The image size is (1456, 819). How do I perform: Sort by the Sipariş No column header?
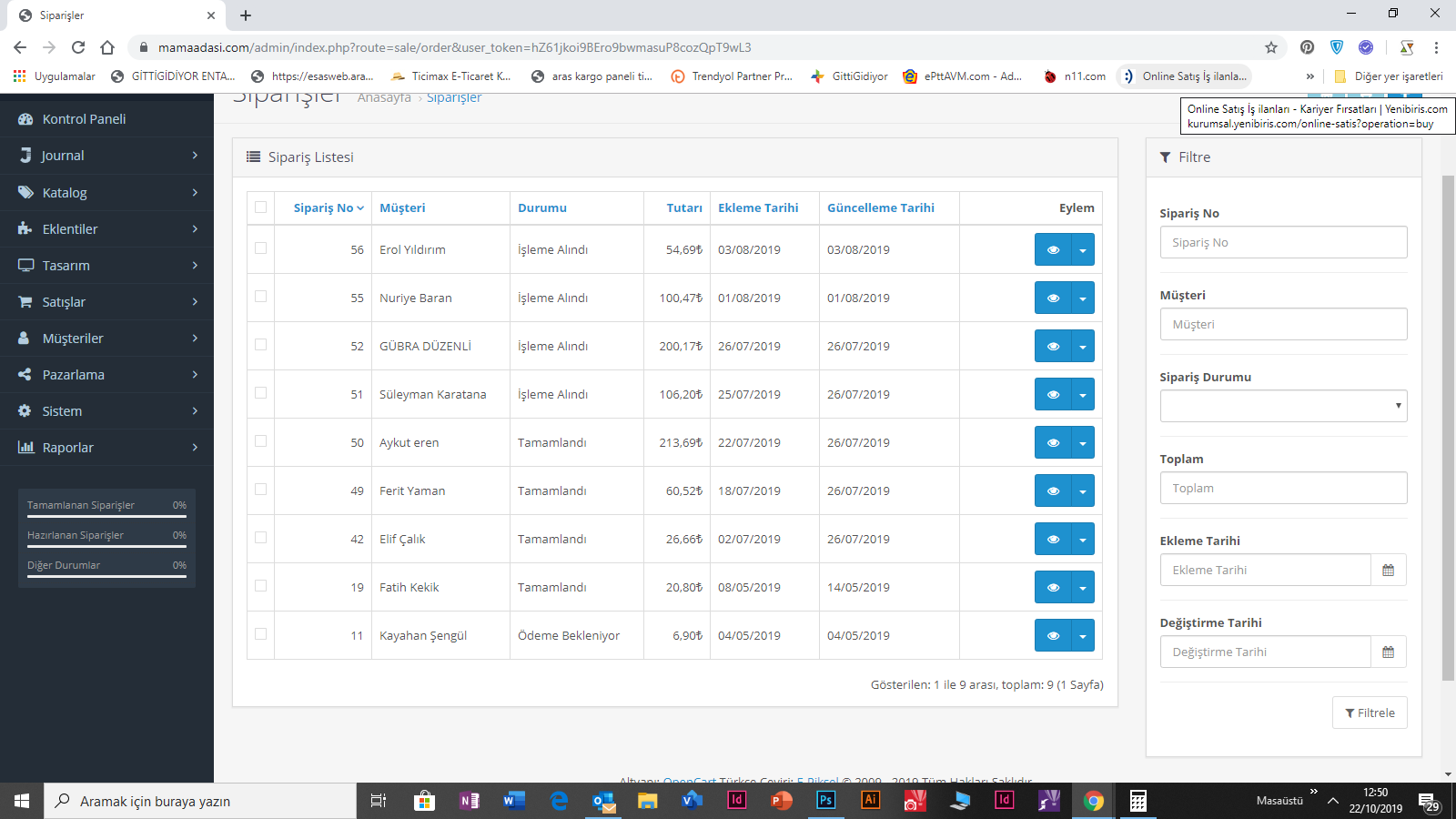[329, 207]
